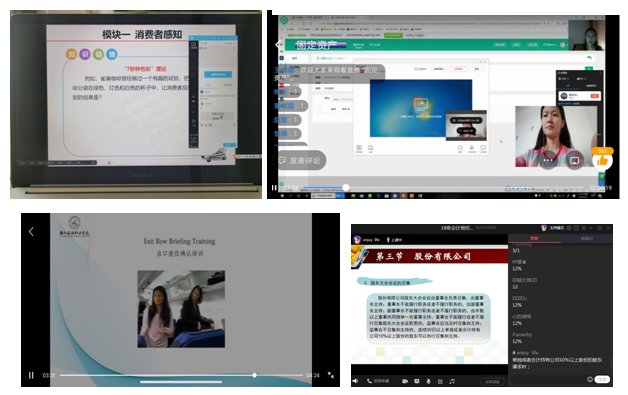Open the hamburger menu in class window title bar
This screenshot has width=628, height=395.
(584, 228)
